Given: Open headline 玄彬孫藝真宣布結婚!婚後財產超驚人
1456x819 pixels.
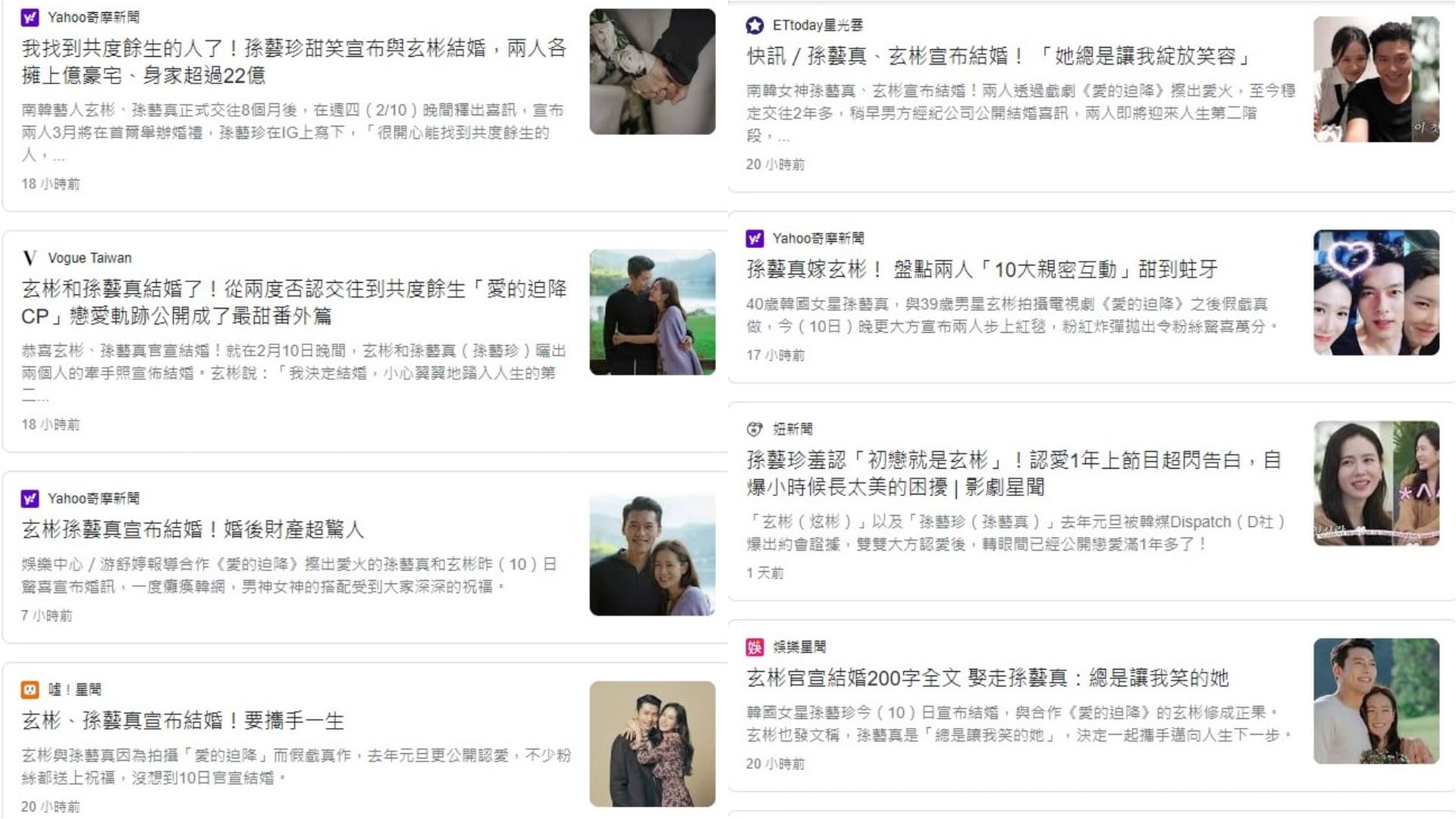Looking at the screenshot, I should click(x=193, y=529).
